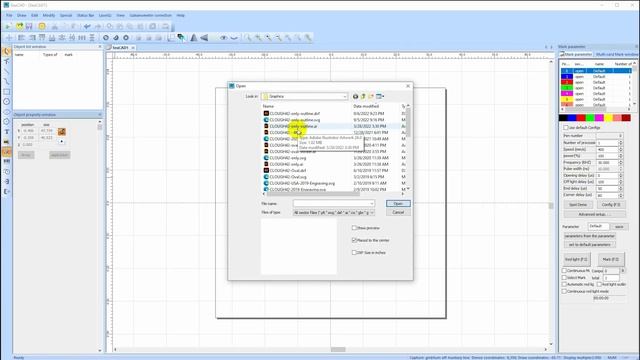Click the undo arrow in the toolbar
The width and height of the screenshot is (640, 360).
tap(87, 26)
